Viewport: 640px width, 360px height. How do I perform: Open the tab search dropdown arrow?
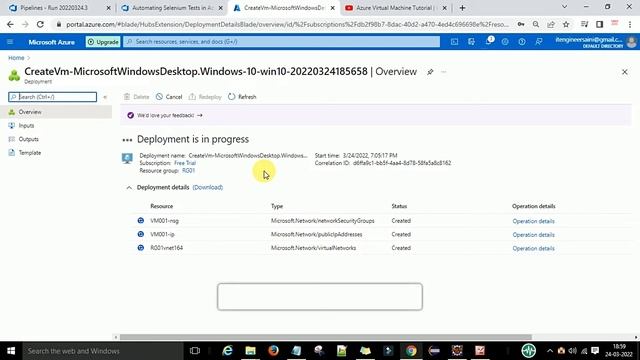pos(564,7)
